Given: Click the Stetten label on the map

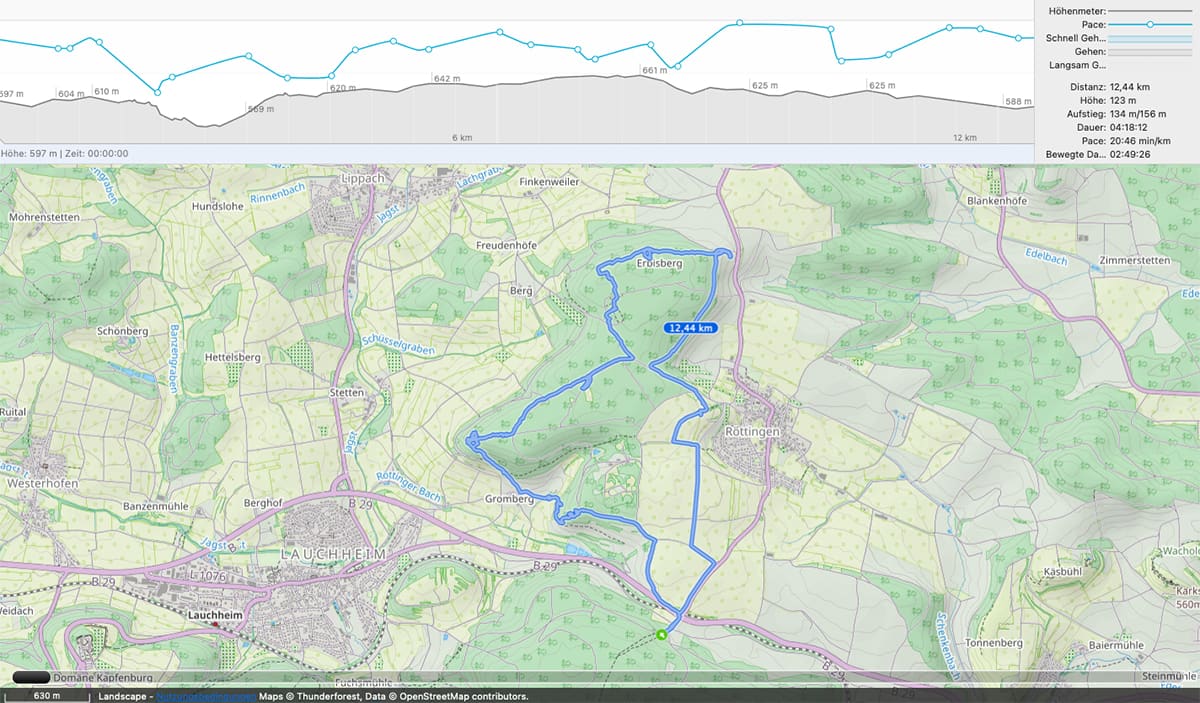Looking at the screenshot, I should (x=347, y=393).
